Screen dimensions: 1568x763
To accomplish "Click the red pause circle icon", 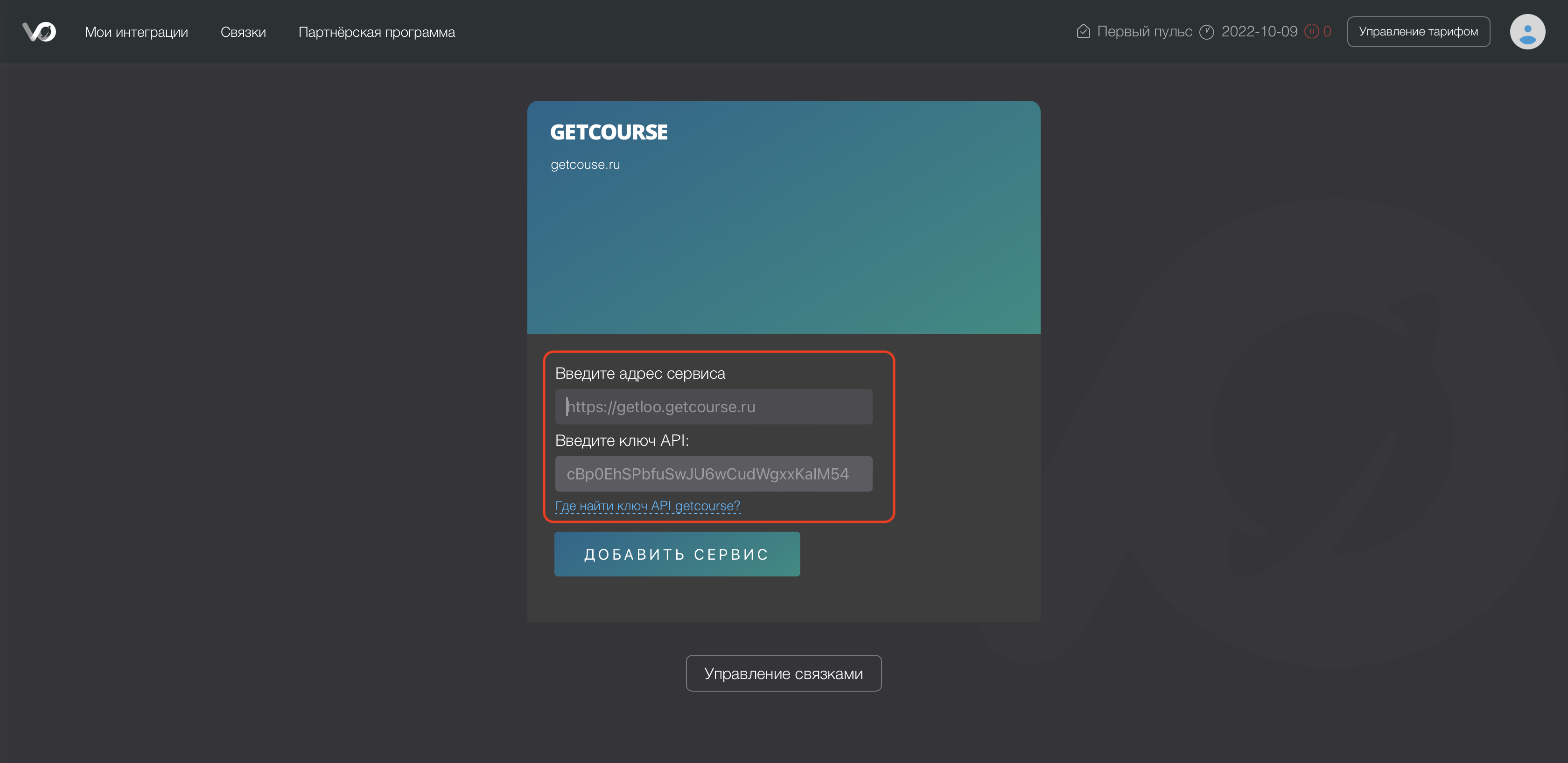I will tap(1311, 32).
